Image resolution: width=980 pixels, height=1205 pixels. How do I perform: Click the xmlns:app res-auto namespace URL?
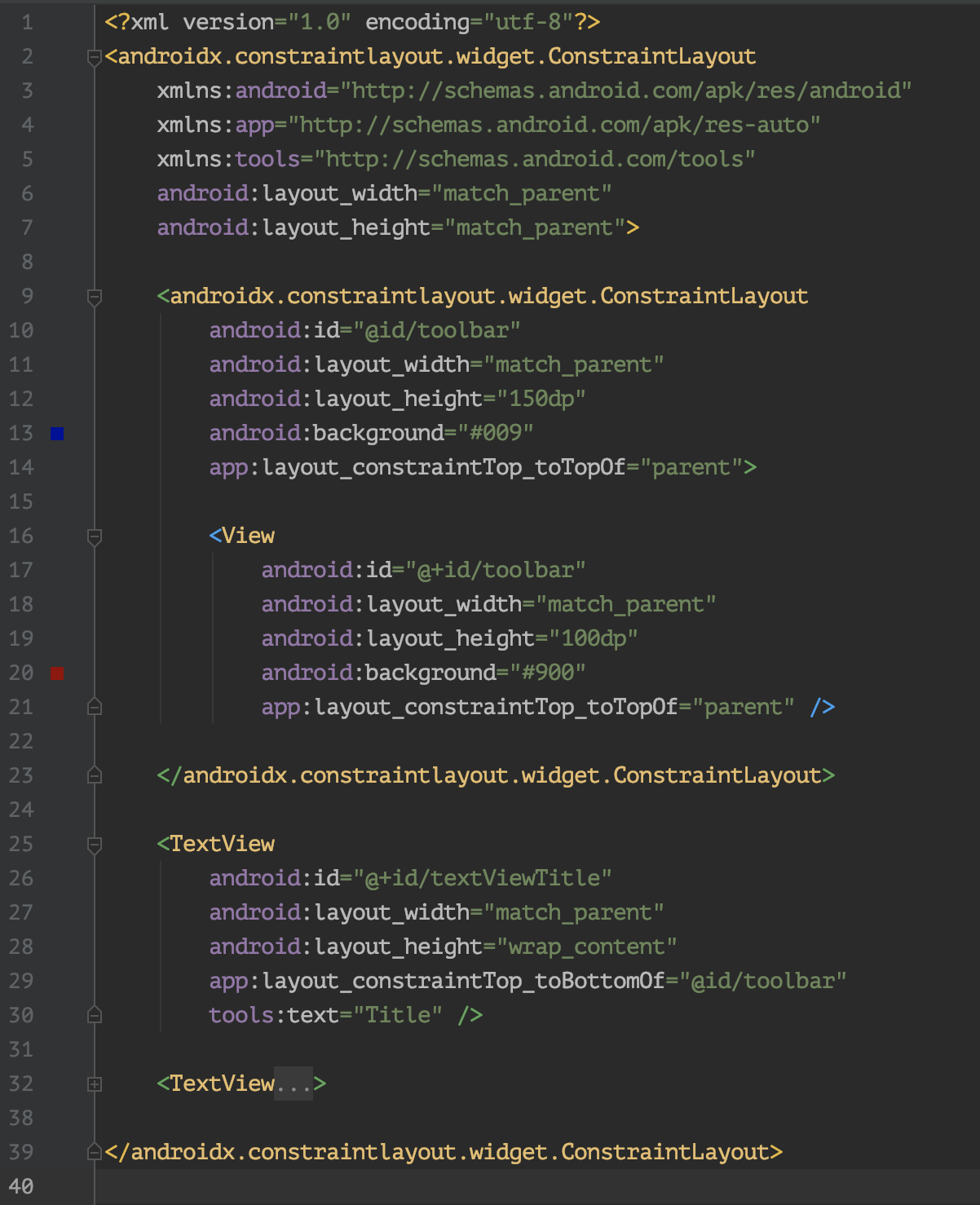(x=554, y=125)
